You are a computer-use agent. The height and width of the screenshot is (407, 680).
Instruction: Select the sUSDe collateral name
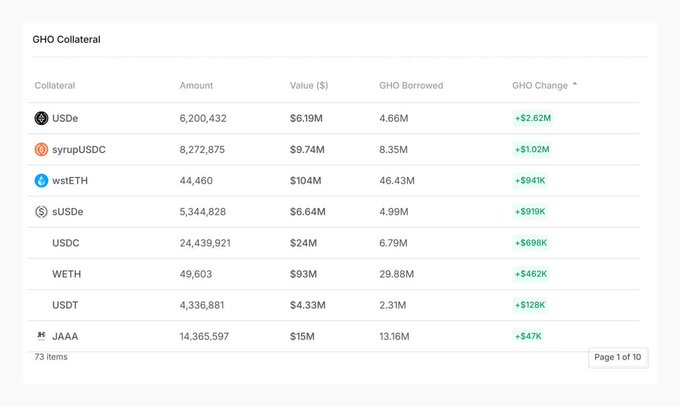pyautogui.click(x=68, y=212)
